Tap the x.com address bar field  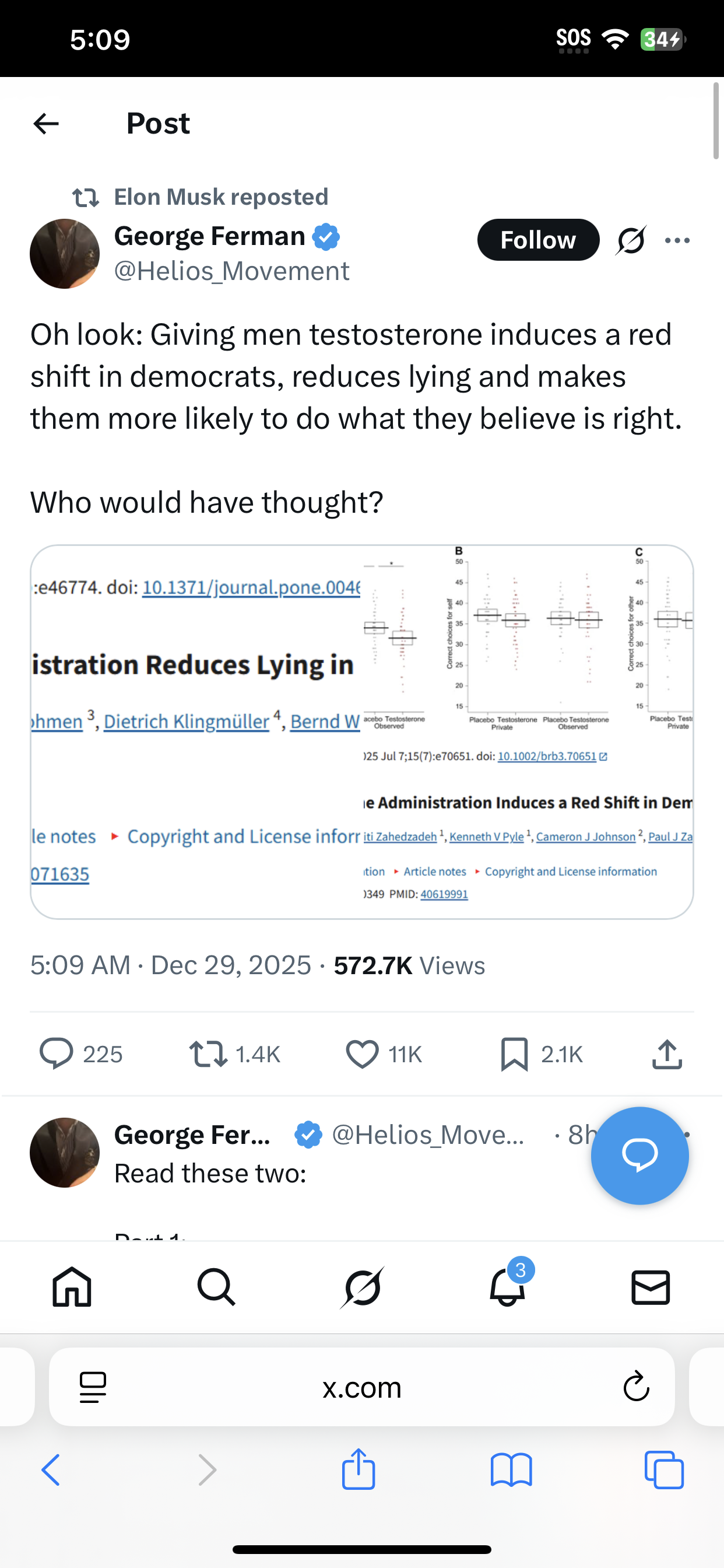(x=362, y=1387)
